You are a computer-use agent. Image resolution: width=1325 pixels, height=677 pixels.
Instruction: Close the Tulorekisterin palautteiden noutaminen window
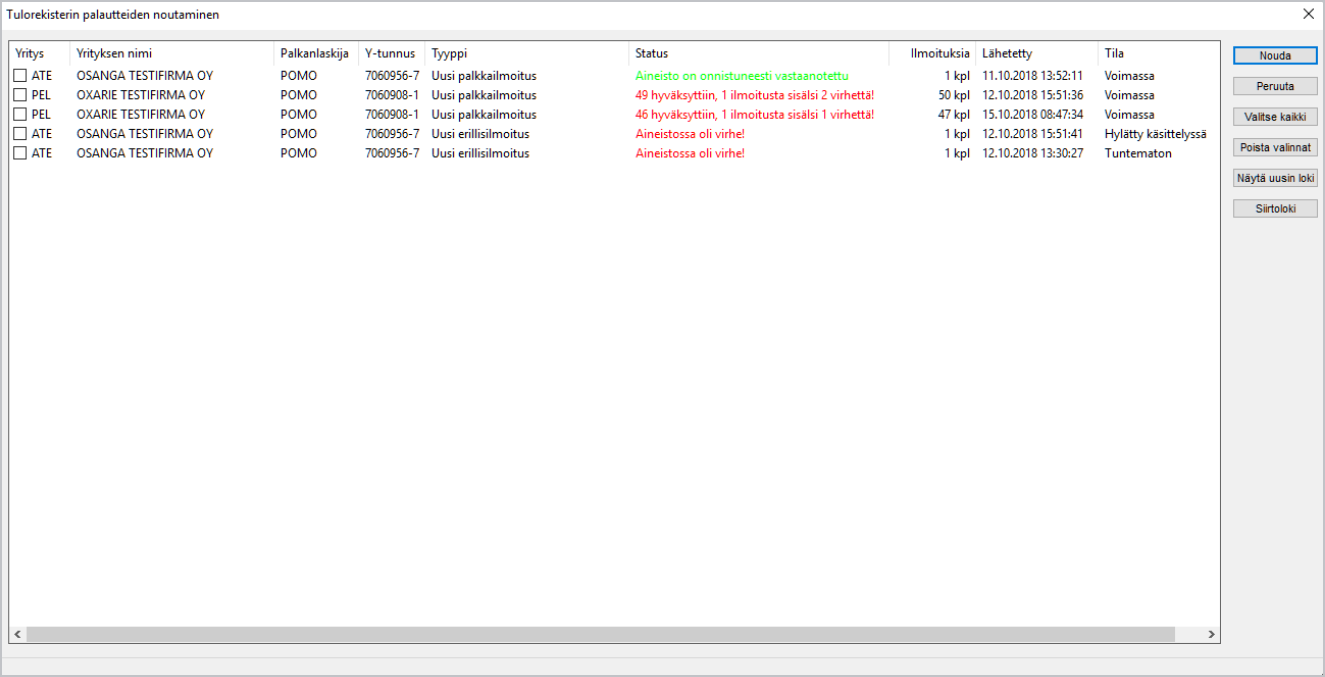1308,14
